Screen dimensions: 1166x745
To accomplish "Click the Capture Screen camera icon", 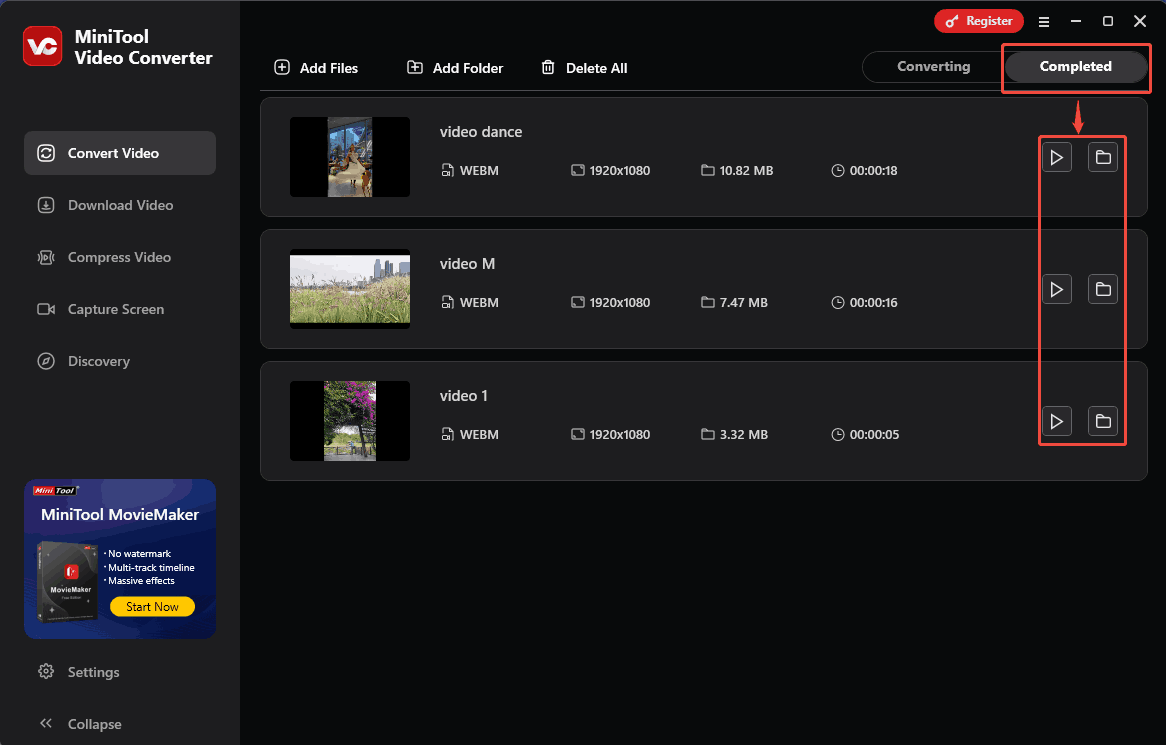I will 46,309.
